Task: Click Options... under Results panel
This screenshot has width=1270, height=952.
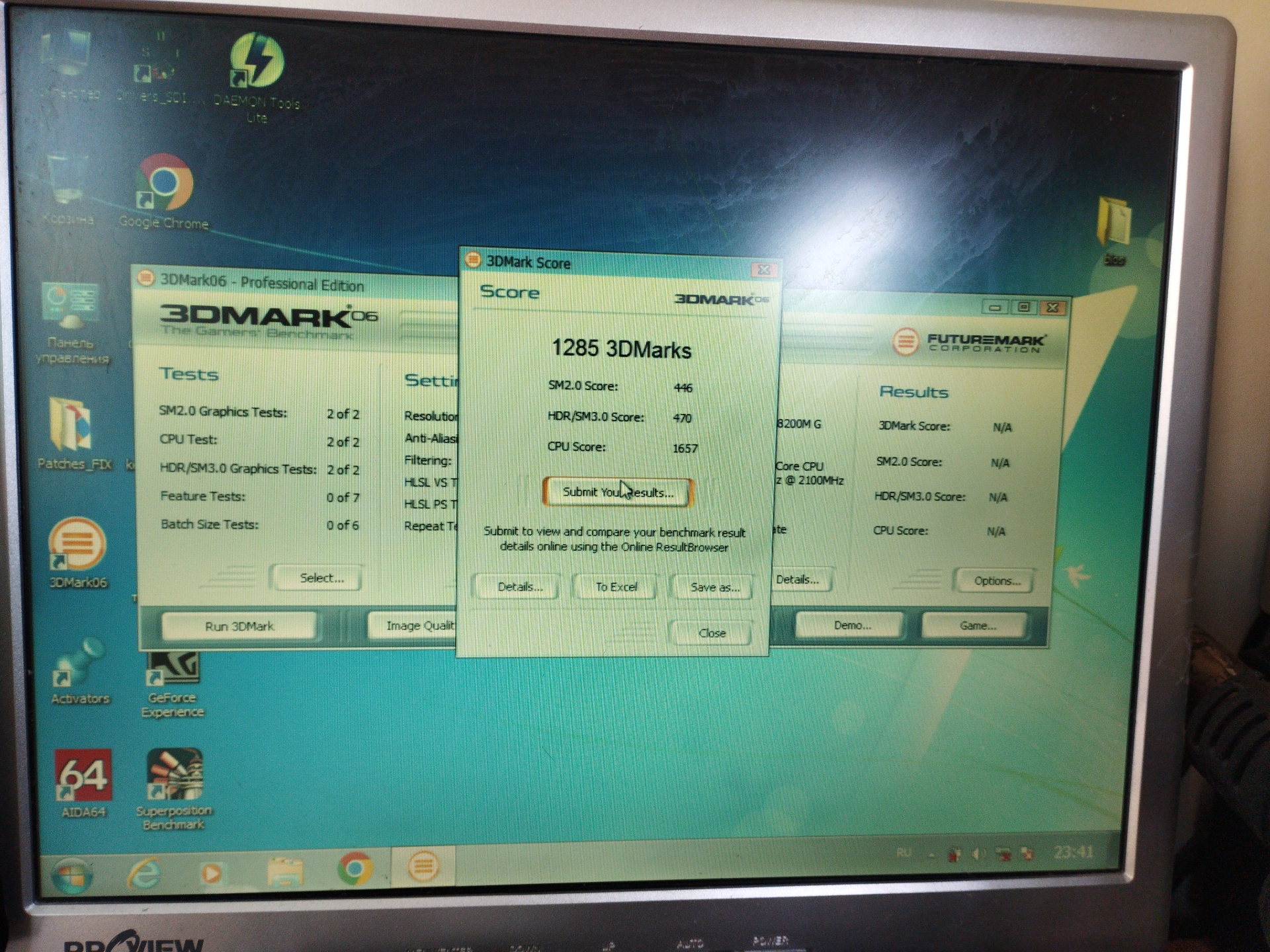Action: 995,581
